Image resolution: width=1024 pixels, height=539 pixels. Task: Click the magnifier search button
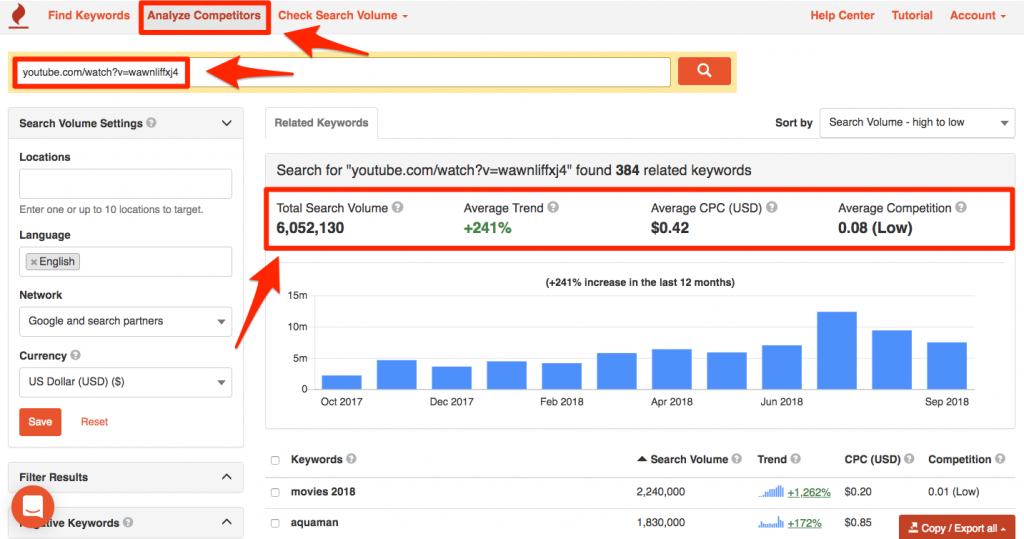pyautogui.click(x=704, y=71)
